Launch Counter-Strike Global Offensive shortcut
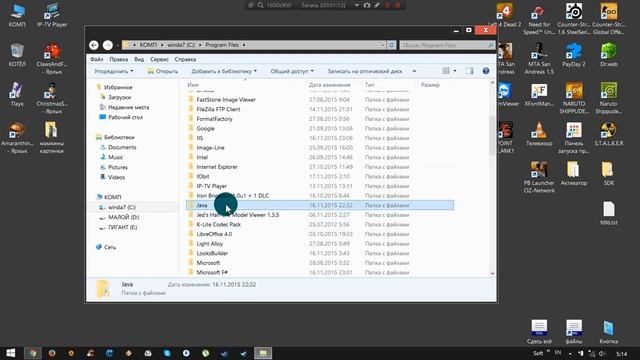 608,20
